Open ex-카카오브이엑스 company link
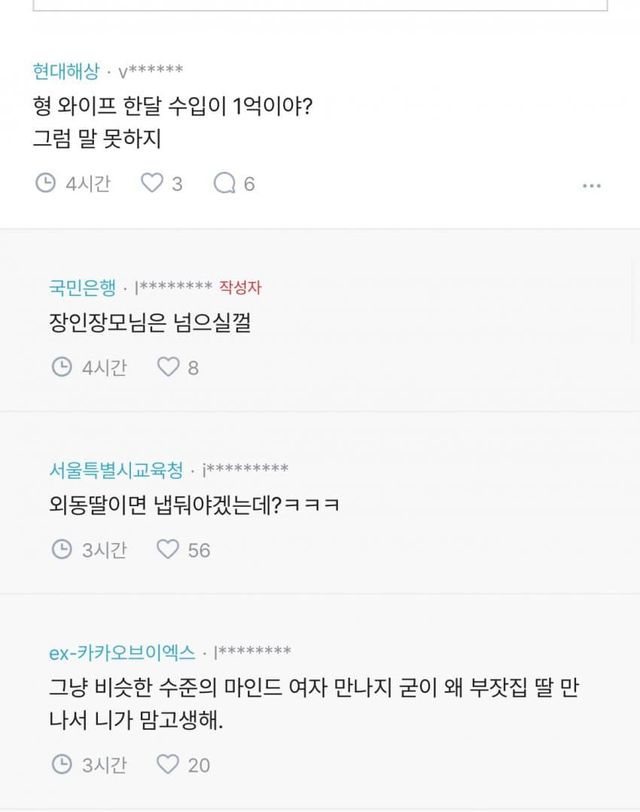Viewport: 640px width, 812px height. click(x=122, y=652)
